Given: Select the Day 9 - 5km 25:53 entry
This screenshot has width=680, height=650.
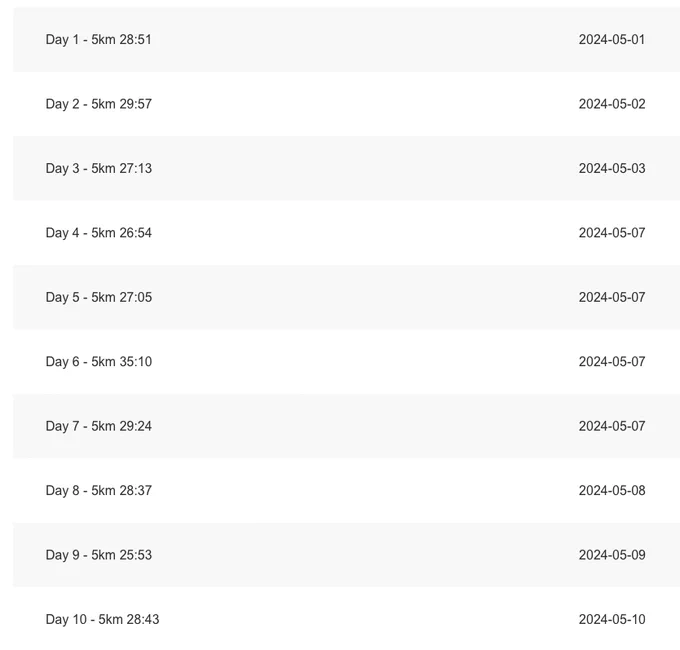Looking at the screenshot, I should pos(347,555).
